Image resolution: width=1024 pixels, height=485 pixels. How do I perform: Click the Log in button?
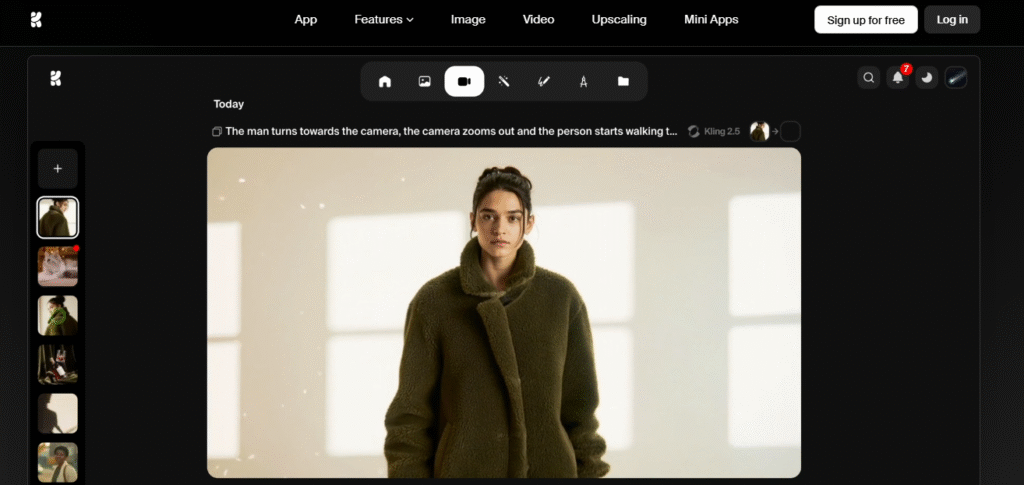click(x=951, y=20)
